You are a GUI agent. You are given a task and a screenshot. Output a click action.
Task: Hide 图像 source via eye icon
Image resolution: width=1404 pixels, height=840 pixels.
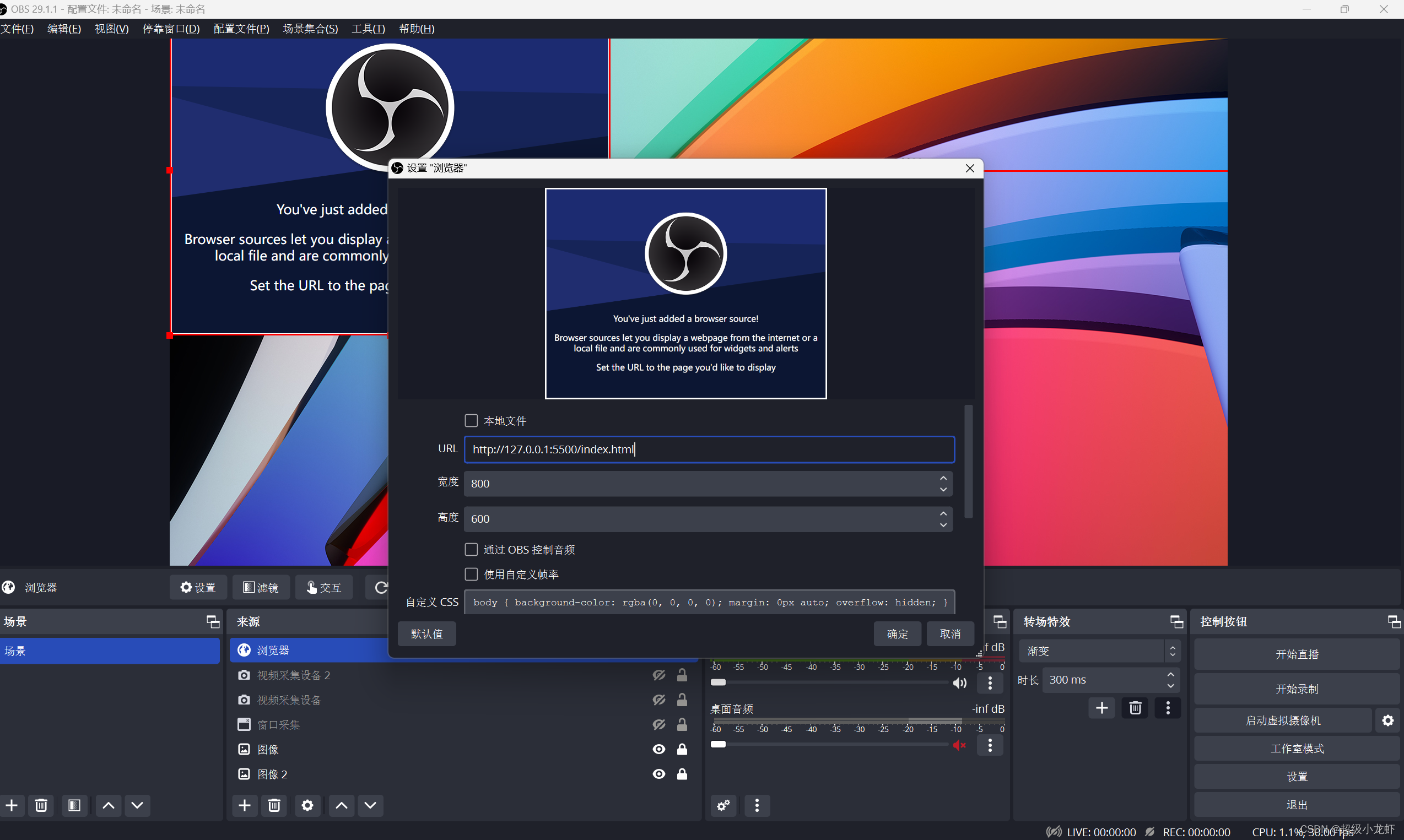[x=659, y=750]
